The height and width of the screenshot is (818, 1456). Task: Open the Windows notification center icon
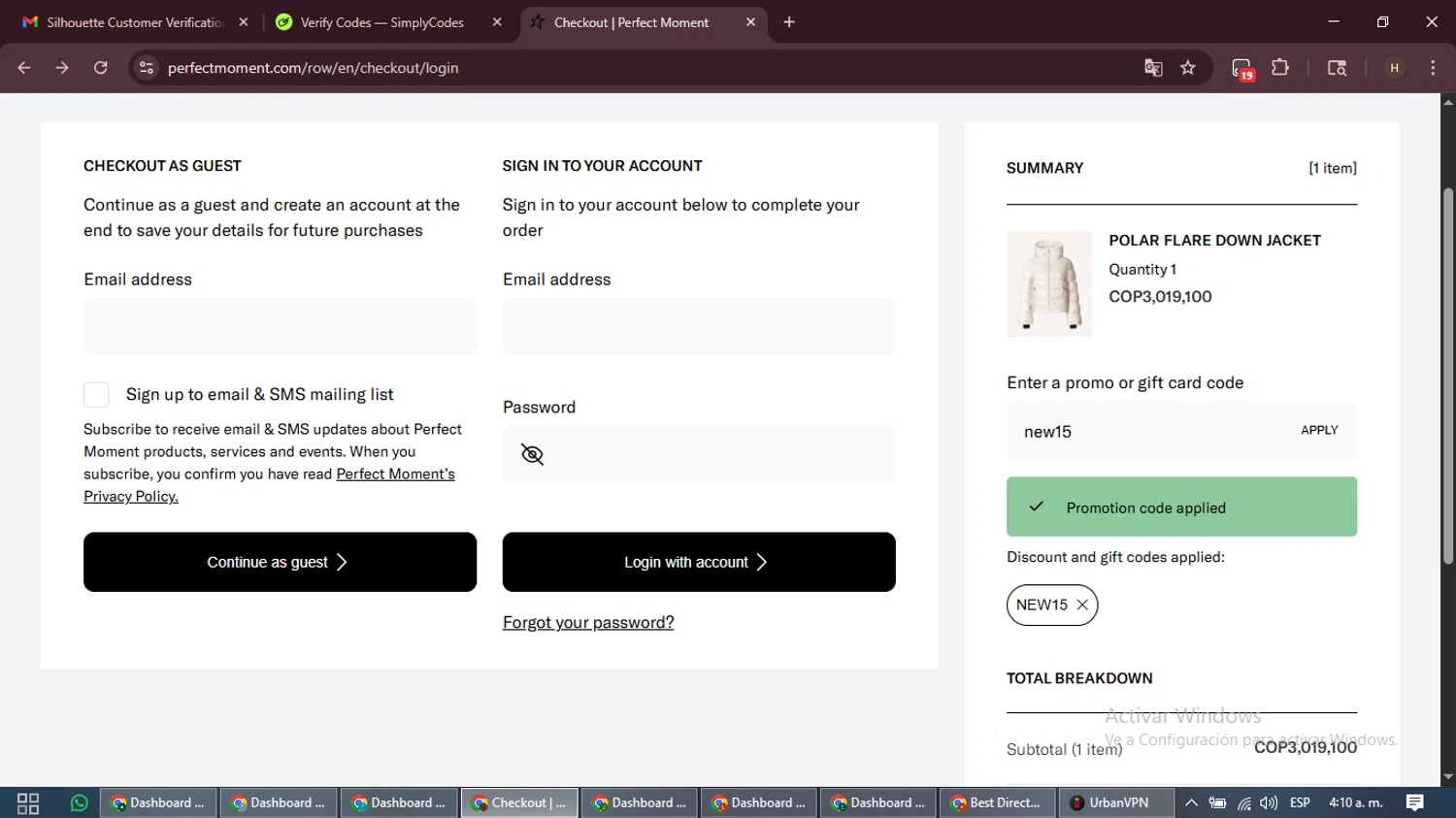coord(1415,803)
